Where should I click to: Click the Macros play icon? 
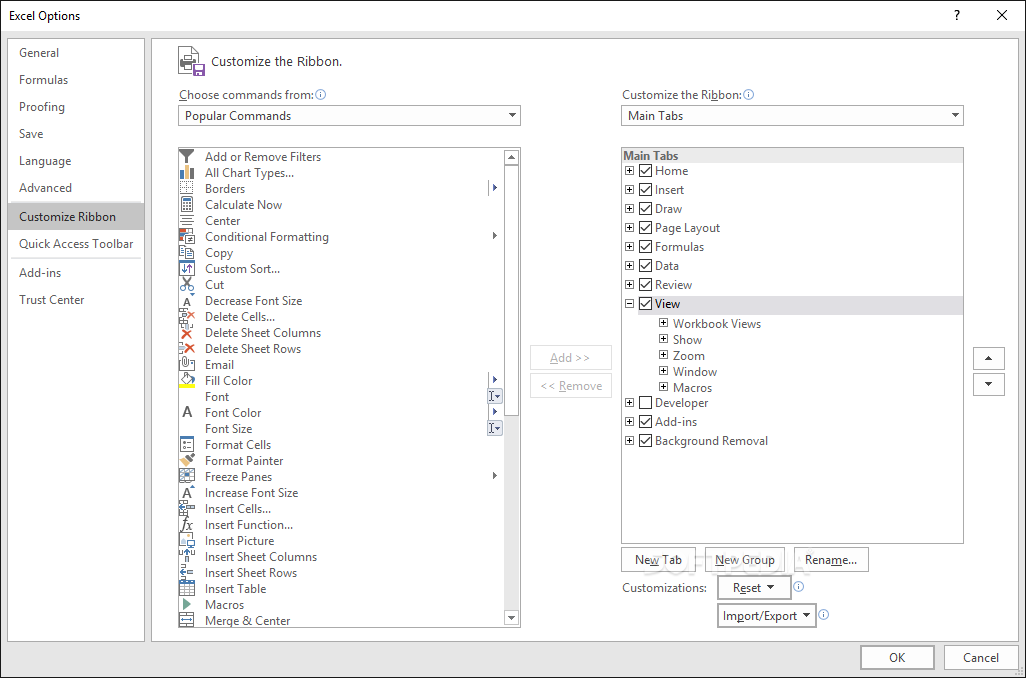pyautogui.click(x=186, y=605)
